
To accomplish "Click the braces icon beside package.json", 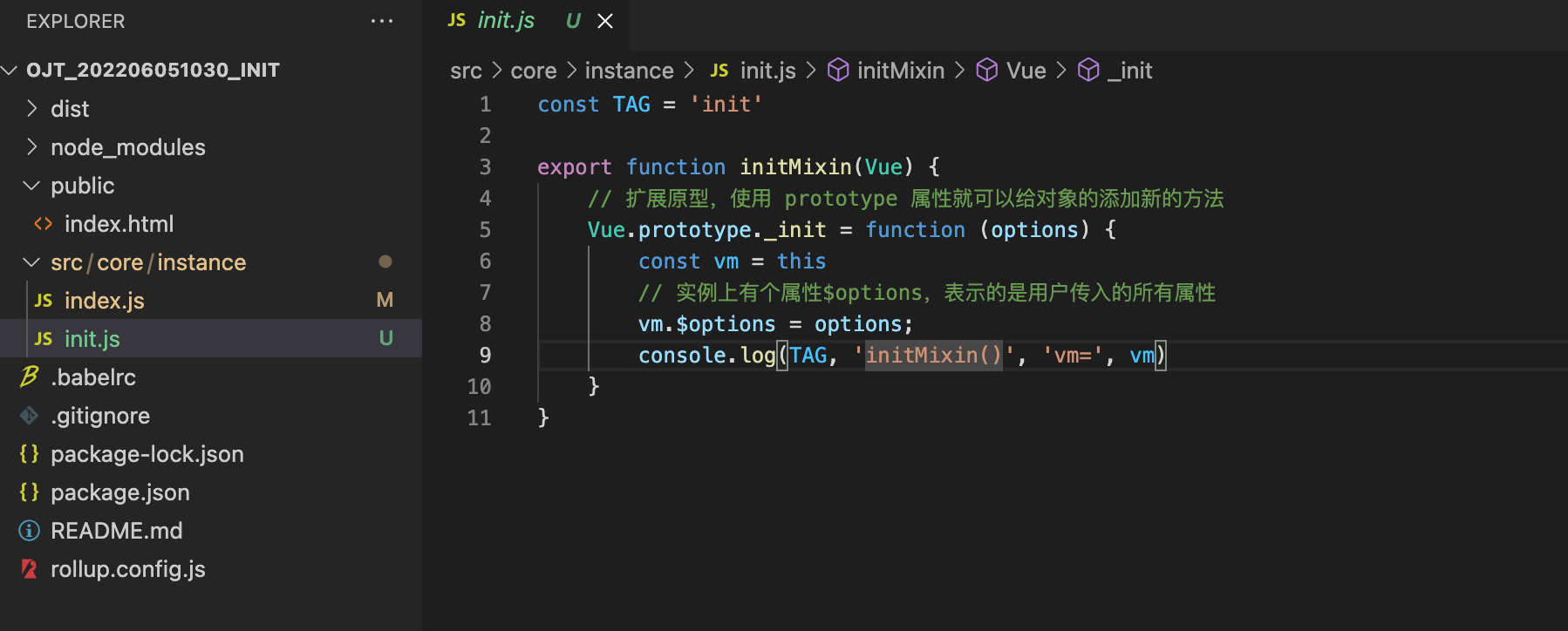I will click(x=30, y=492).
